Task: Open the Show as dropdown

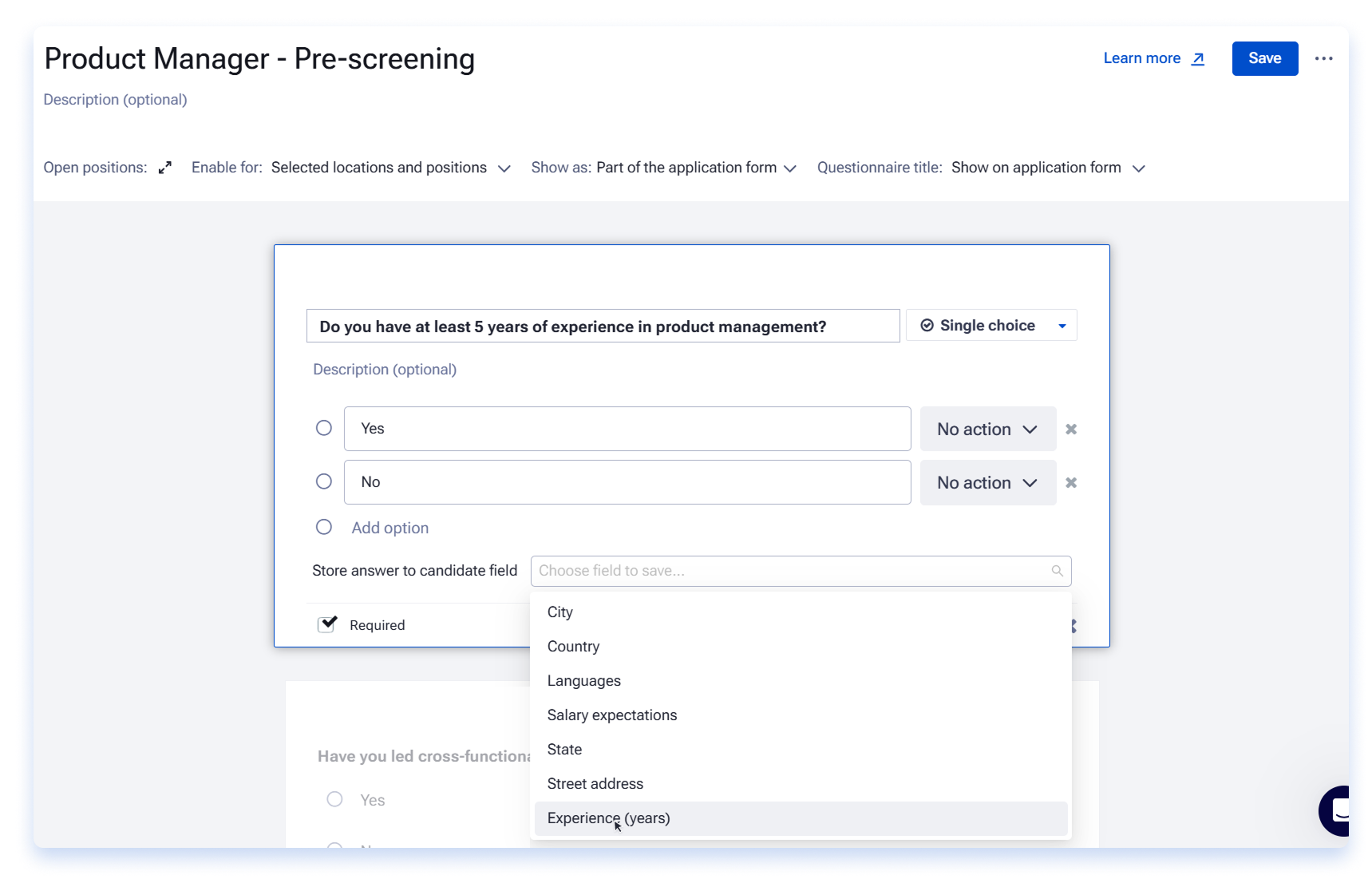Action: [696, 168]
